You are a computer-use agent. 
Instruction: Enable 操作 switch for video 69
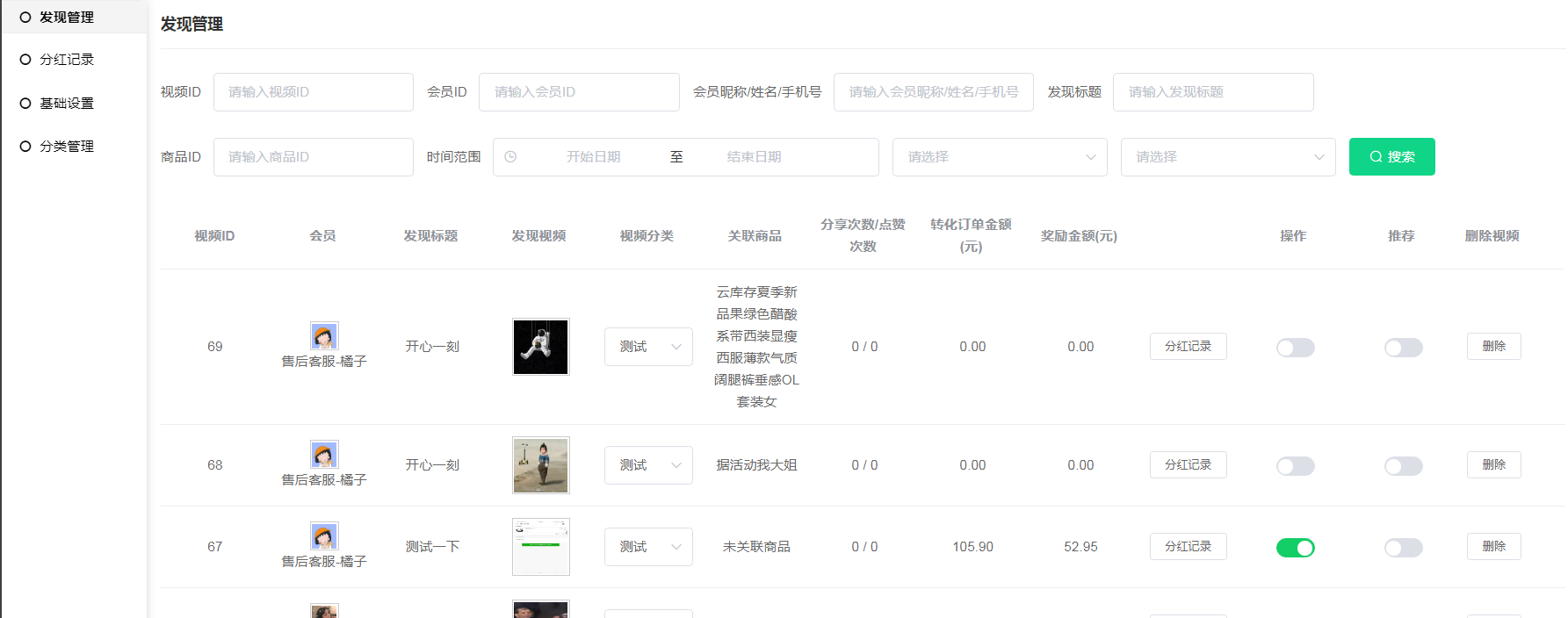point(1296,348)
